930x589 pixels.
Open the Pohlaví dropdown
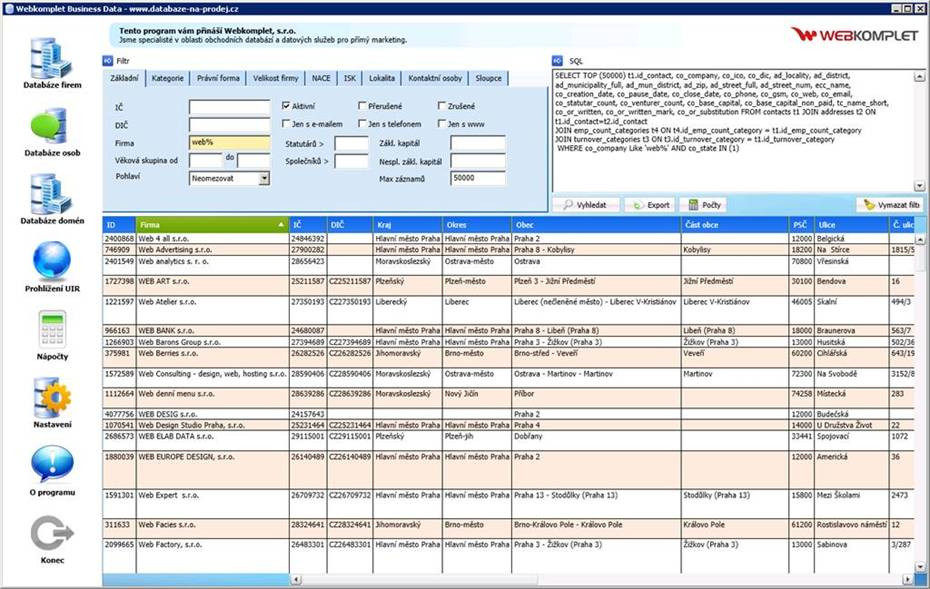(265, 178)
